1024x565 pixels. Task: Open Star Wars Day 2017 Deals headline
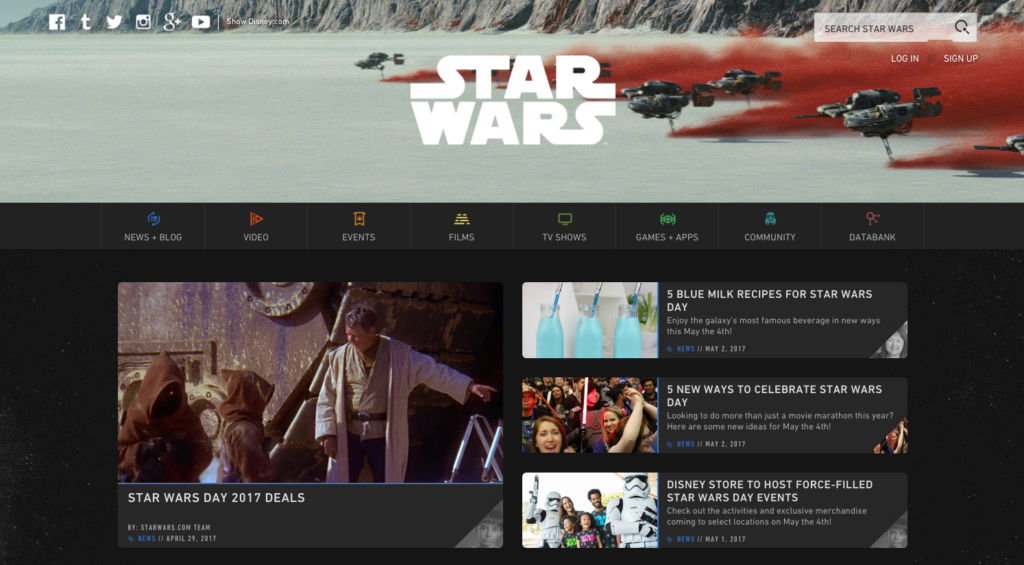216,498
